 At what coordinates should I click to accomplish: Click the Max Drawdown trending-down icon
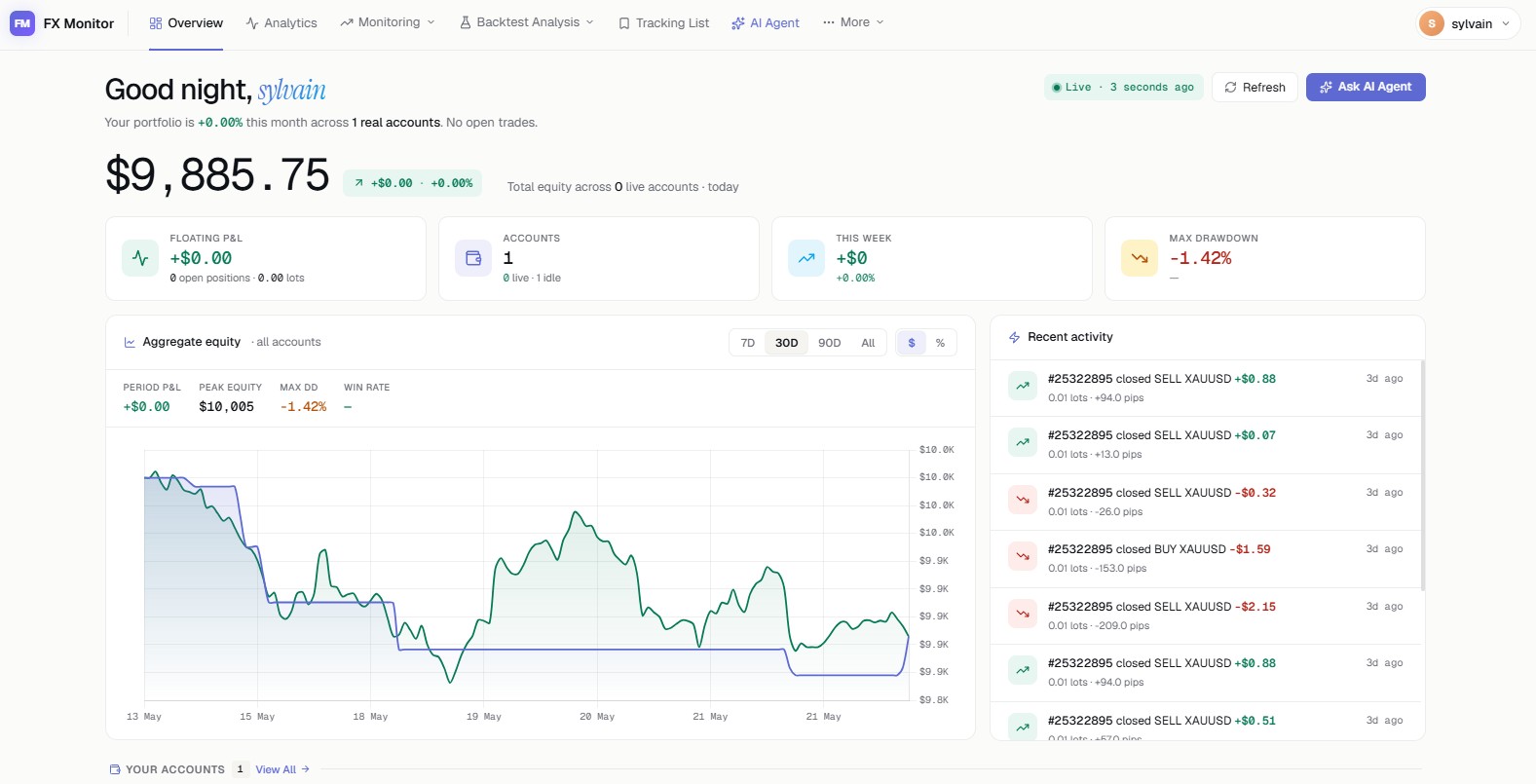pyautogui.click(x=1140, y=258)
